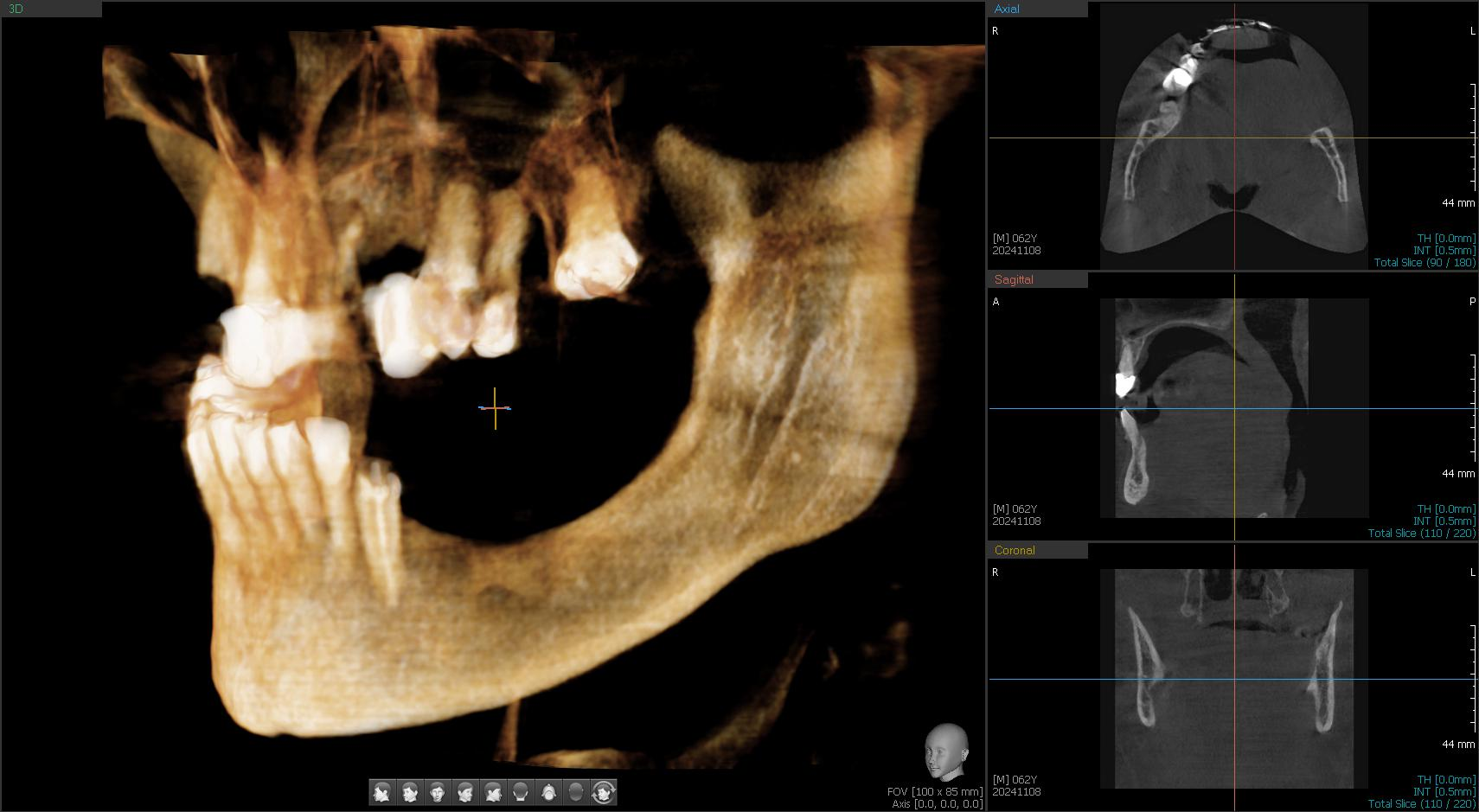Click the 'L' orientation marker in the Coronal pane

[1472, 572]
